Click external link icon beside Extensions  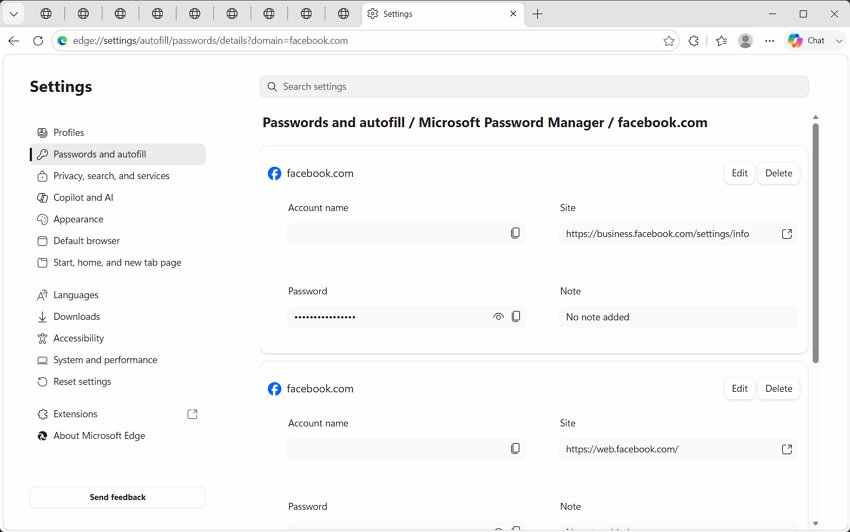192,414
